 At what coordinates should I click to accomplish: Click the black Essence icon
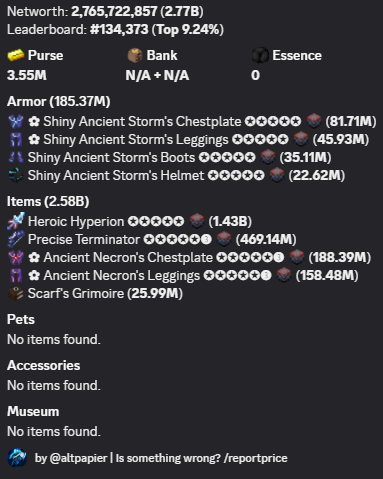260,55
